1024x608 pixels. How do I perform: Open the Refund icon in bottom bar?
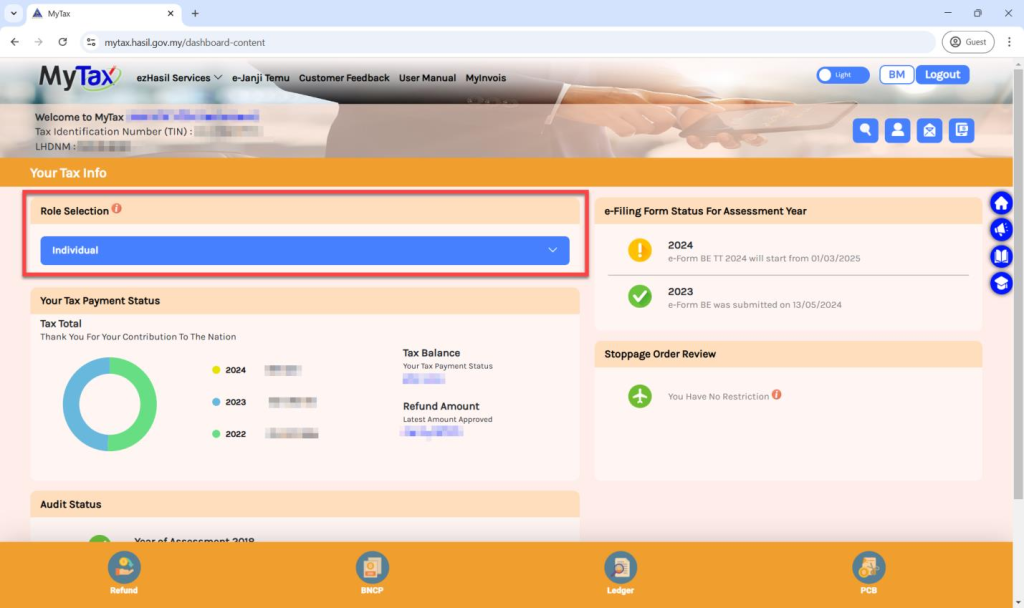click(124, 573)
